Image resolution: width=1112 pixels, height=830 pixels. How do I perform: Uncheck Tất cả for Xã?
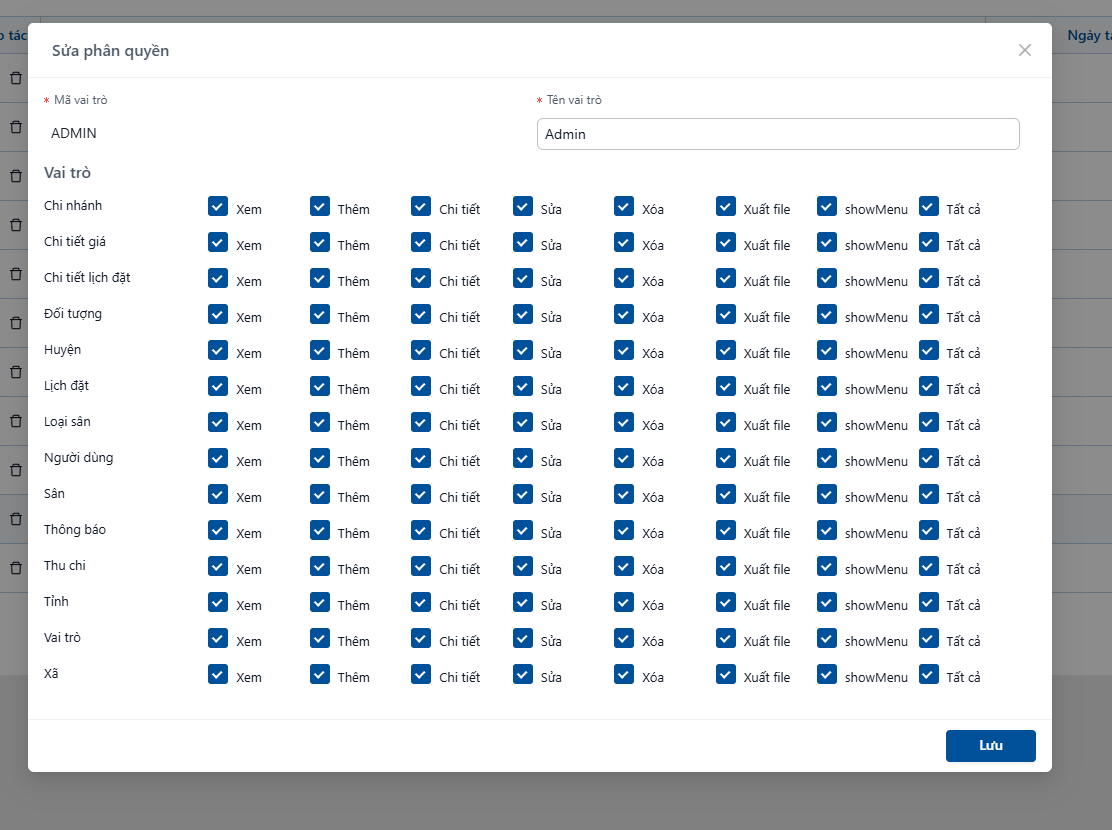point(928,675)
